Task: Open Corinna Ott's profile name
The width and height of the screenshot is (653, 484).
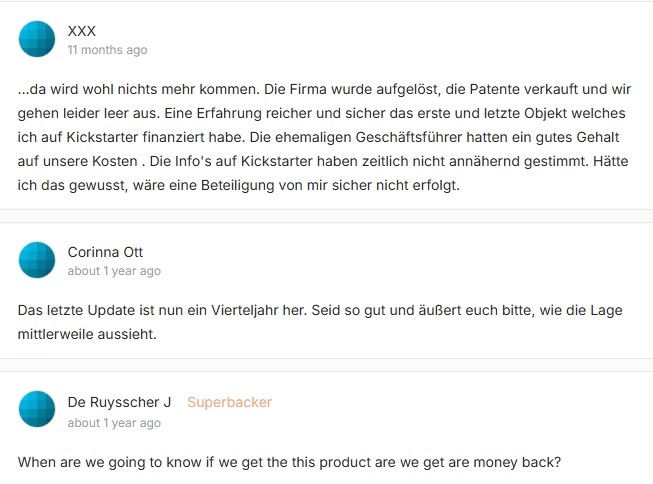Action: pos(105,252)
